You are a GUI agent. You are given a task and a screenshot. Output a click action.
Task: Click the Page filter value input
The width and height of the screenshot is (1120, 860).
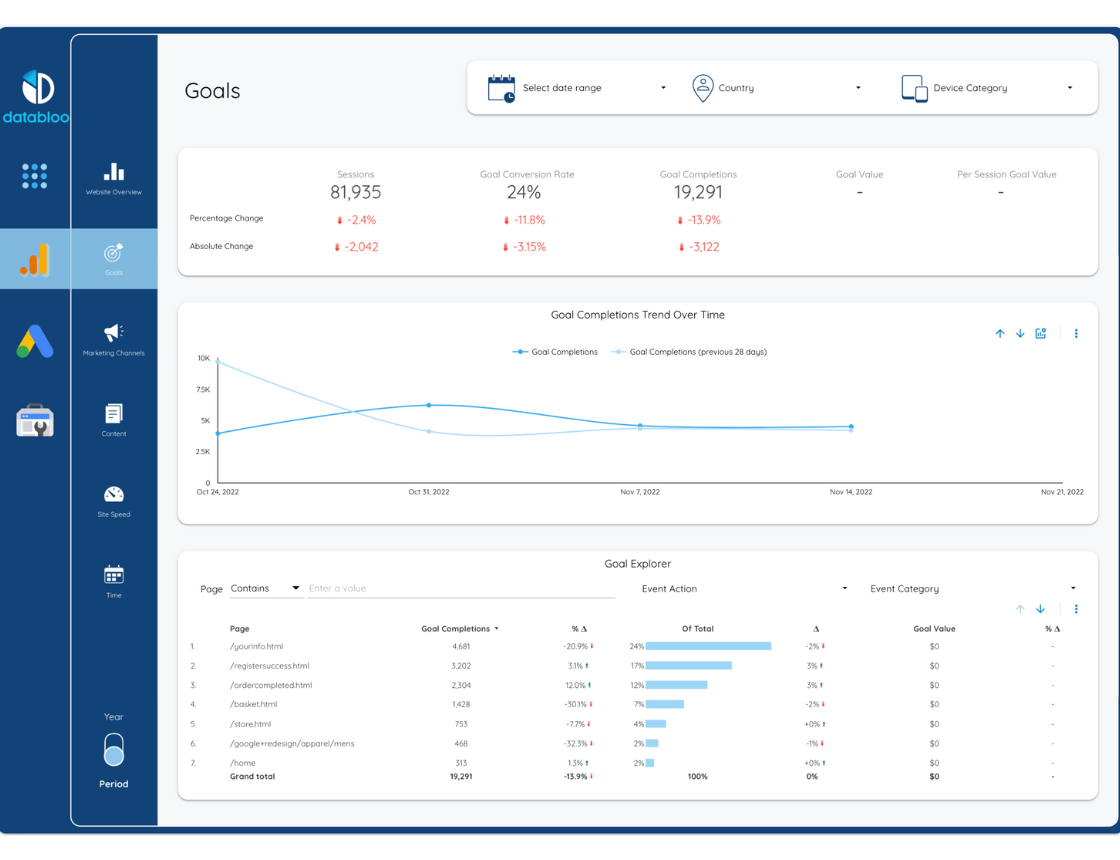pyautogui.click(x=460, y=589)
